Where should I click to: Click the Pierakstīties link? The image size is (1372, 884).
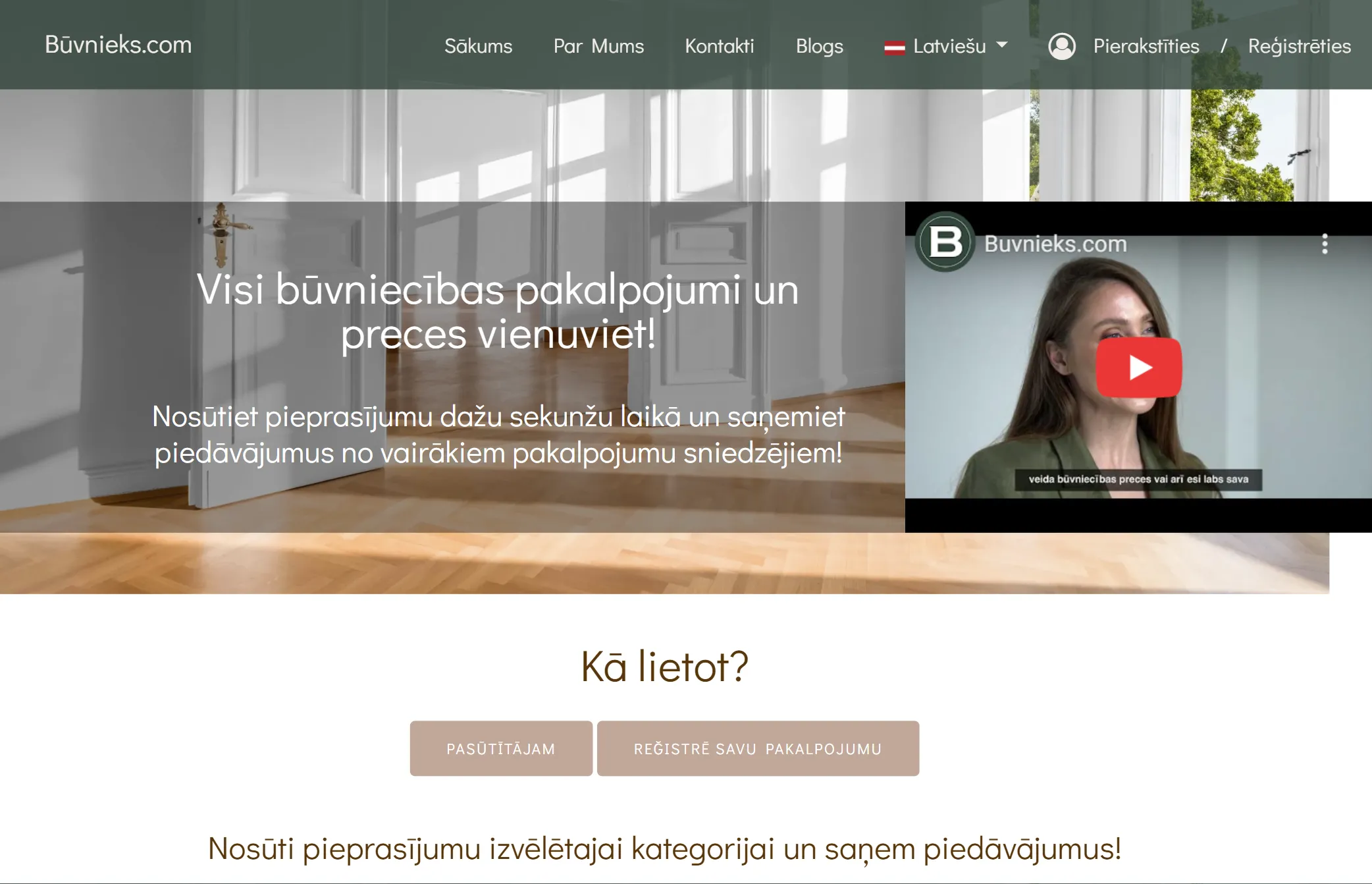[1146, 46]
